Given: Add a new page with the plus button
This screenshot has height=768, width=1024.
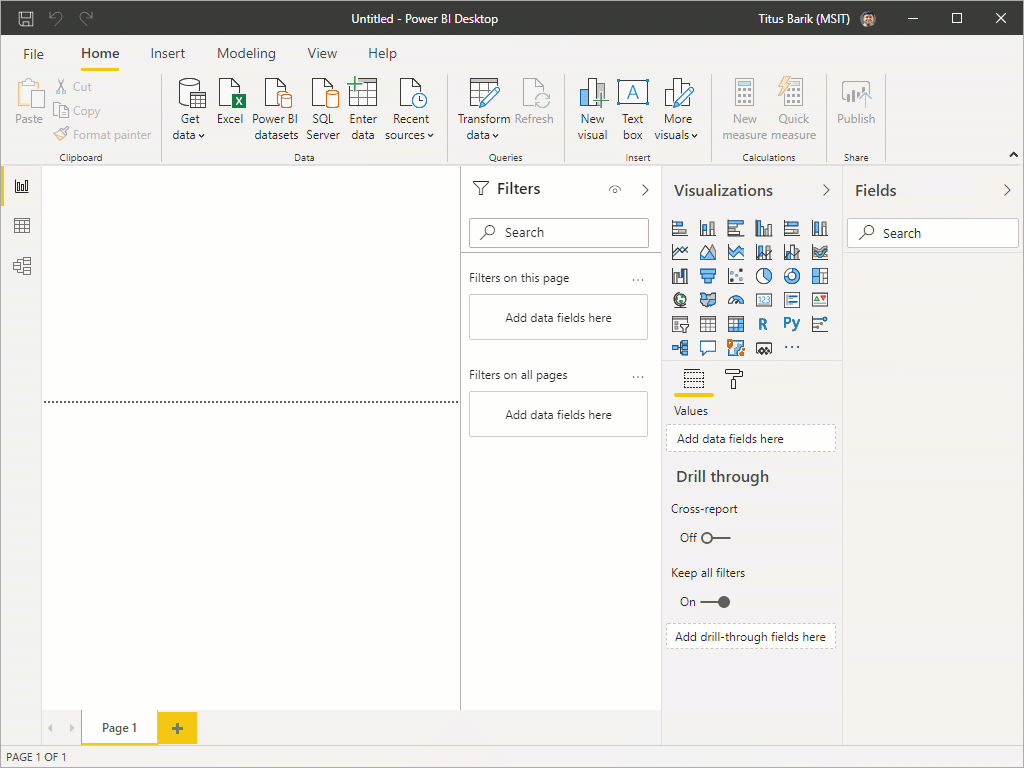Looking at the screenshot, I should click(176, 727).
